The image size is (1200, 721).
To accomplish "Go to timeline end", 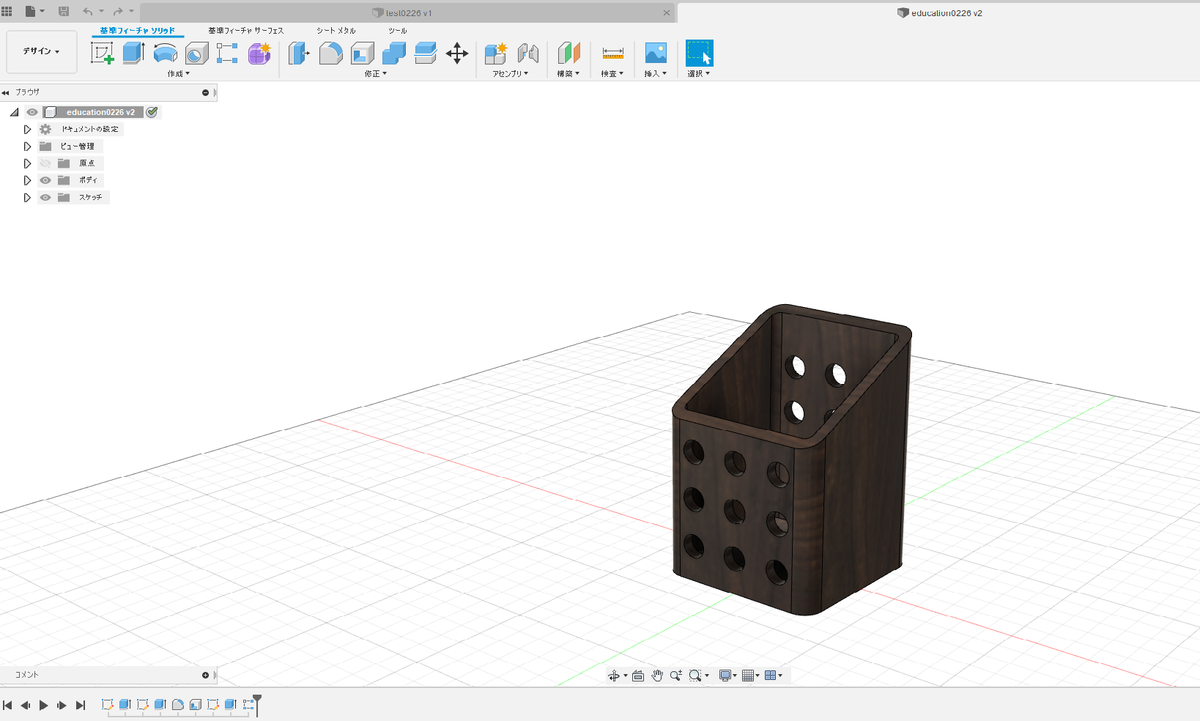I will pyautogui.click(x=81, y=705).
